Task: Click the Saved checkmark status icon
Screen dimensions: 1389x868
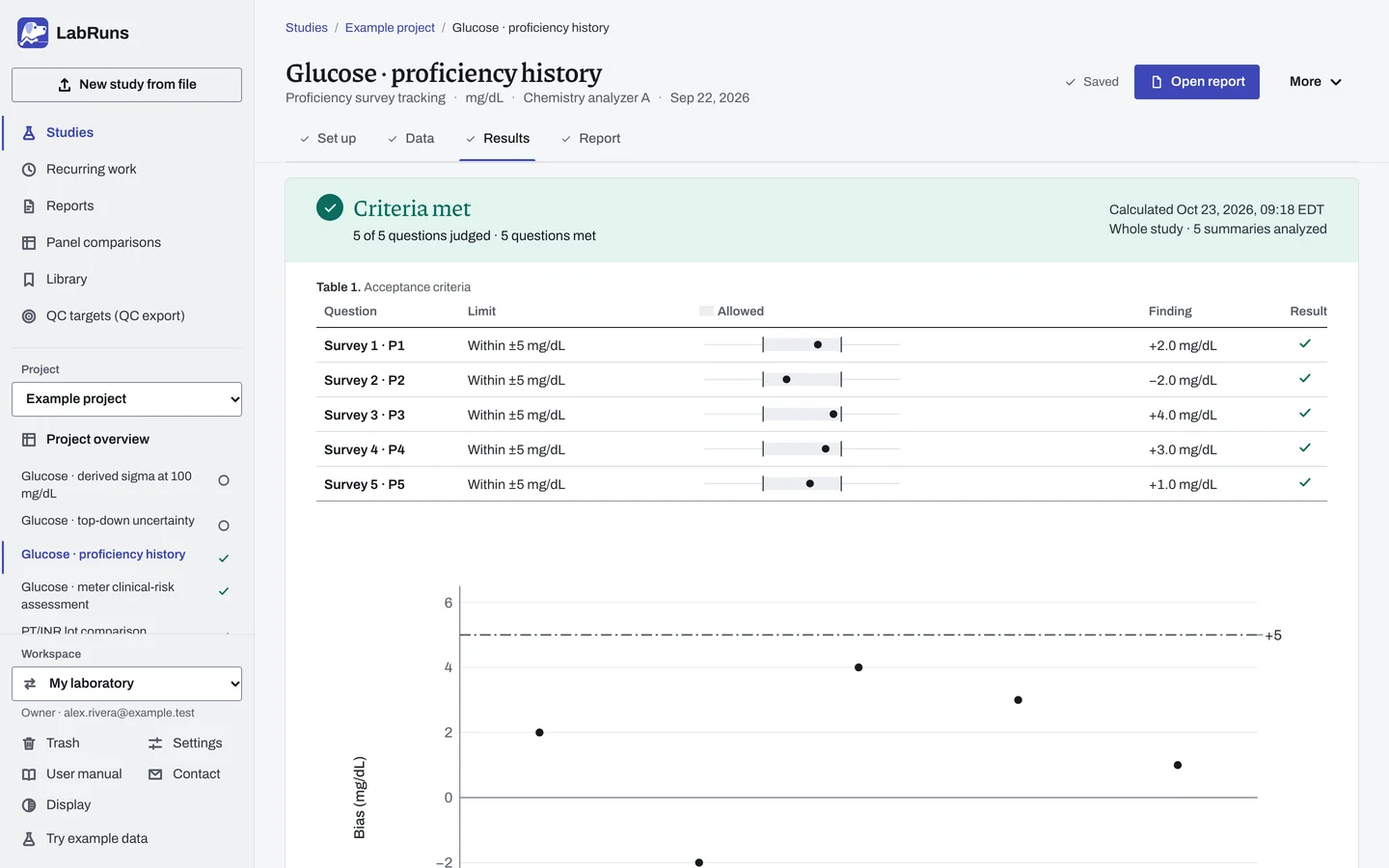Action: coord(1070,83)
